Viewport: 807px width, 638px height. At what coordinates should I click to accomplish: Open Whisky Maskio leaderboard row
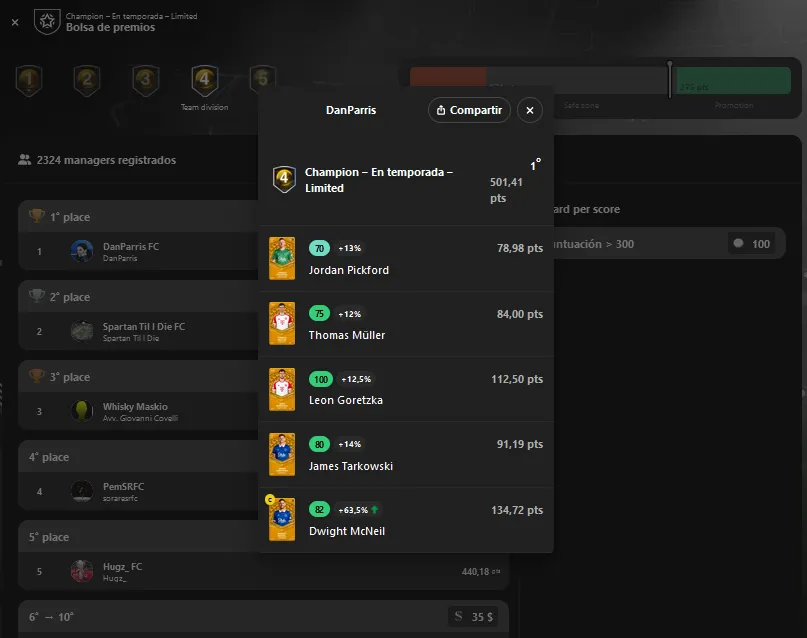point(139,411)
